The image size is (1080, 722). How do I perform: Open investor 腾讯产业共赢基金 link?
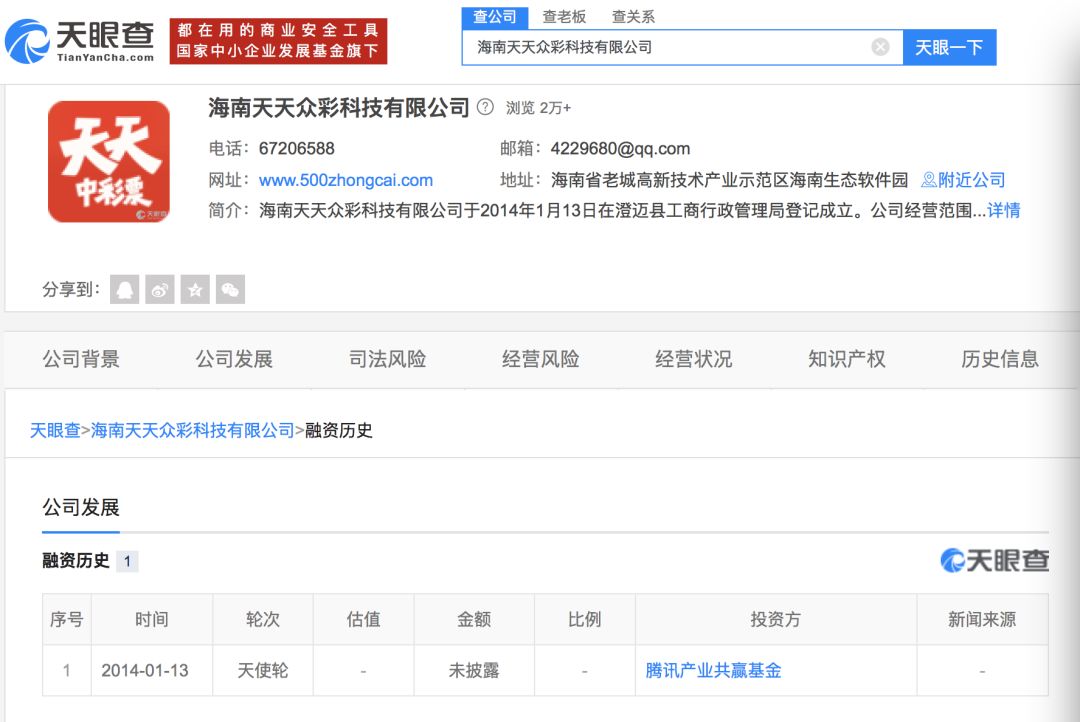tap(714, 670)
